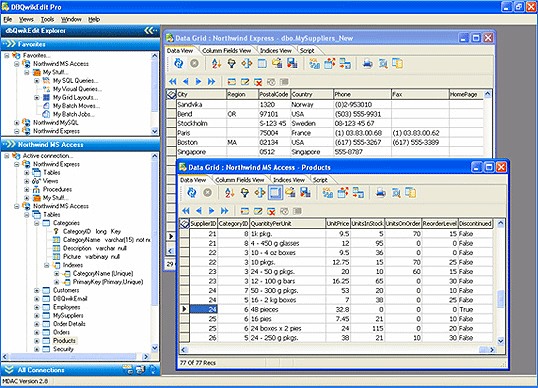The width and height of the screenshot is (538, 388).
Task: Expand Northwind MySQL in Favorites tree
Action: [16, 122]
